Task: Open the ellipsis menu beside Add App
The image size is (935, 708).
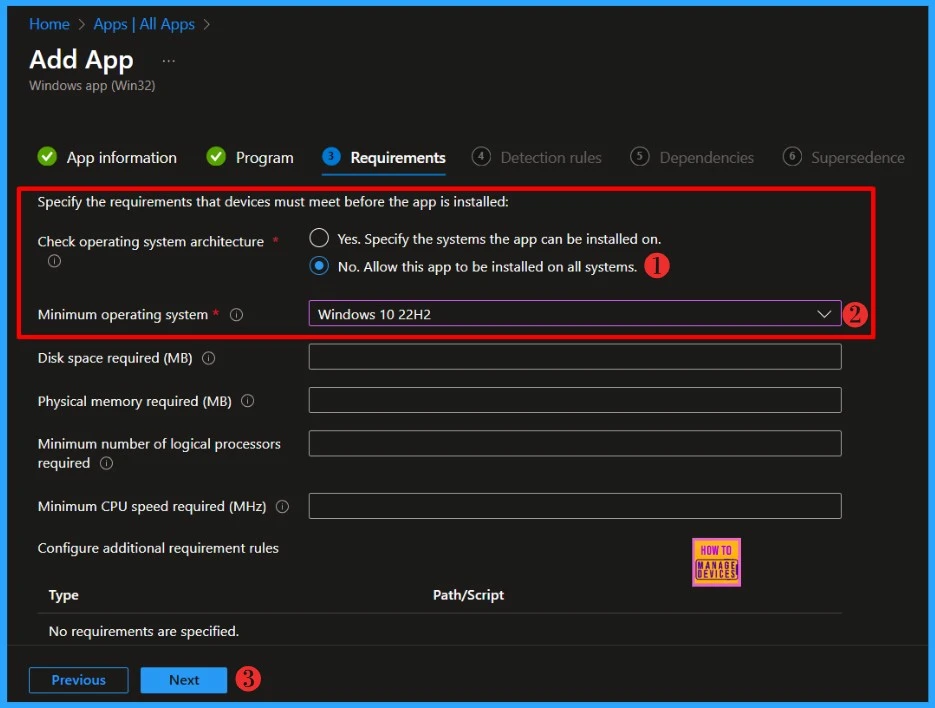Action: click(x=169, y=61)
